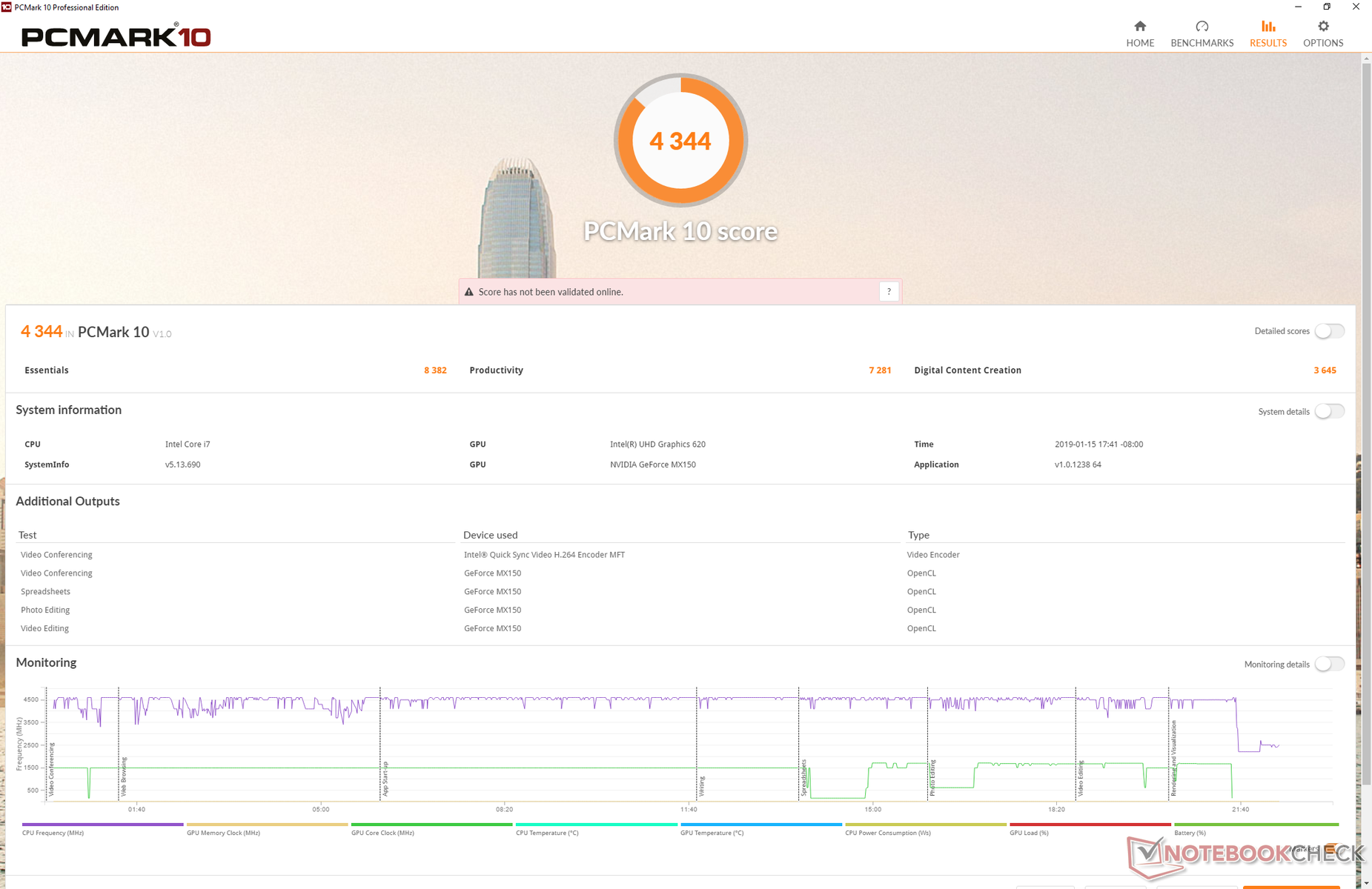The image size is (1372, 889).
Task: Click the question mark help button
Action: coord(889,292)
